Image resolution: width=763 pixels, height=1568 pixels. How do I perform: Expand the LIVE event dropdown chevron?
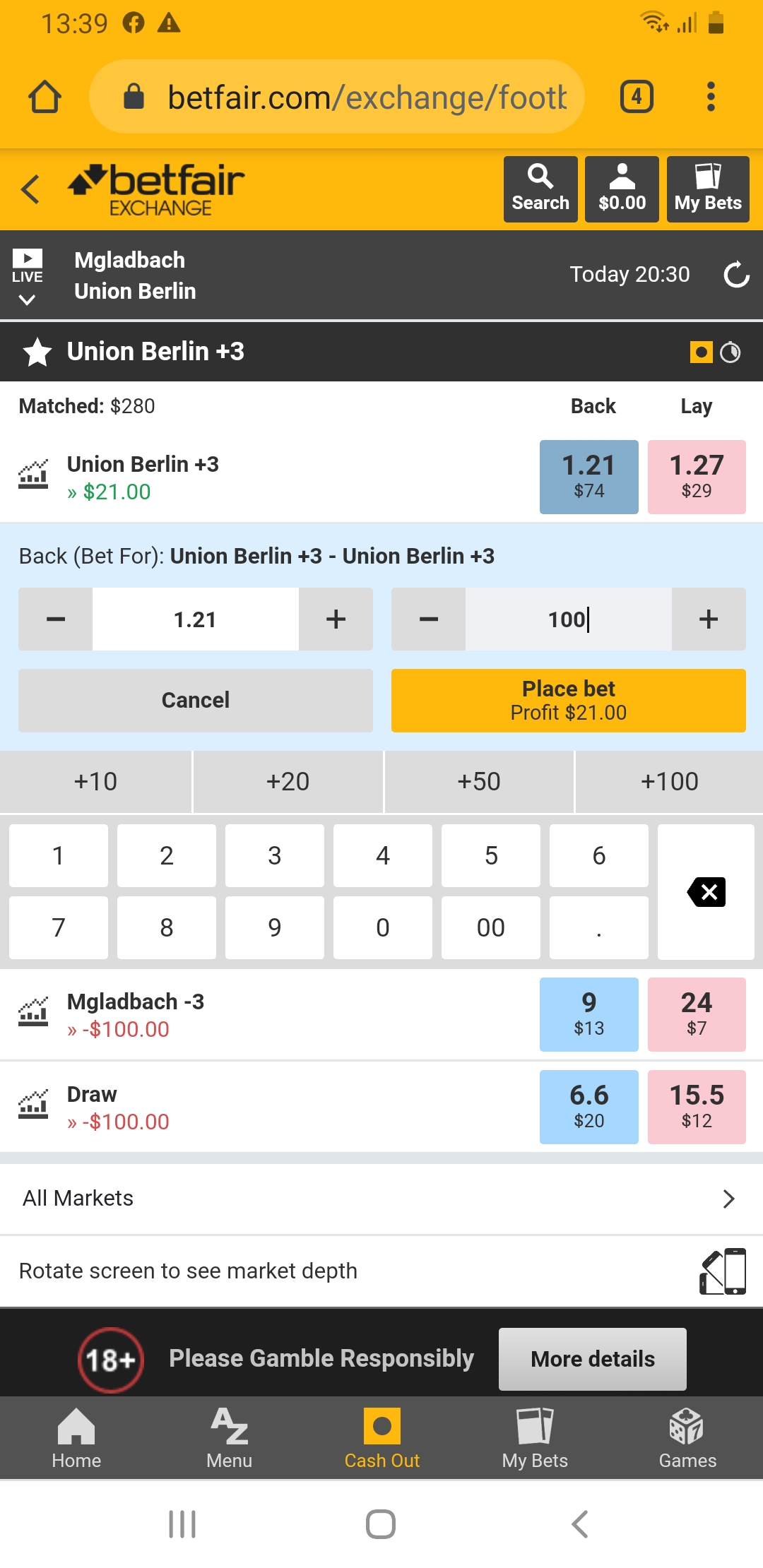pyautogui.click(x=27, y=299)
